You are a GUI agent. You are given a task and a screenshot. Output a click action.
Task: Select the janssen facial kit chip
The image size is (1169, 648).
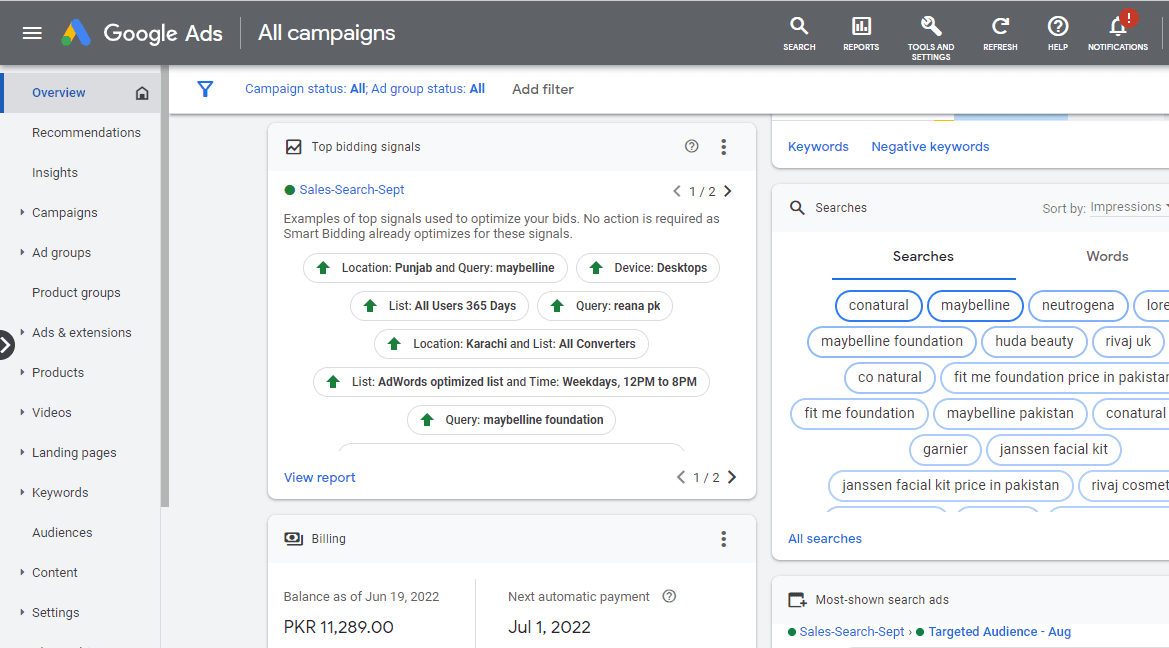(x=1053, y=450)
